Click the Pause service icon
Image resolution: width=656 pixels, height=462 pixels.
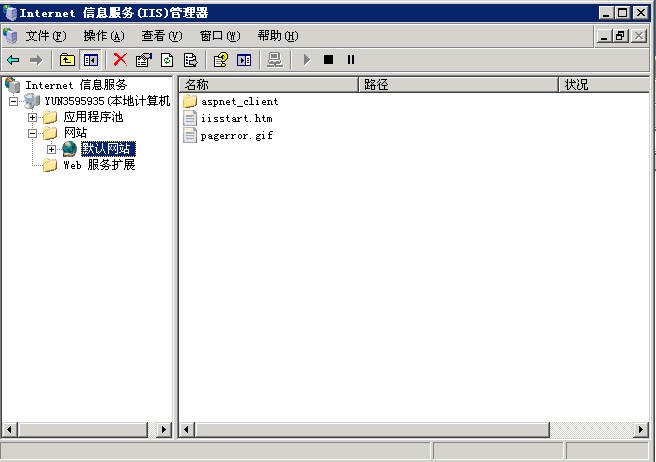351,60
